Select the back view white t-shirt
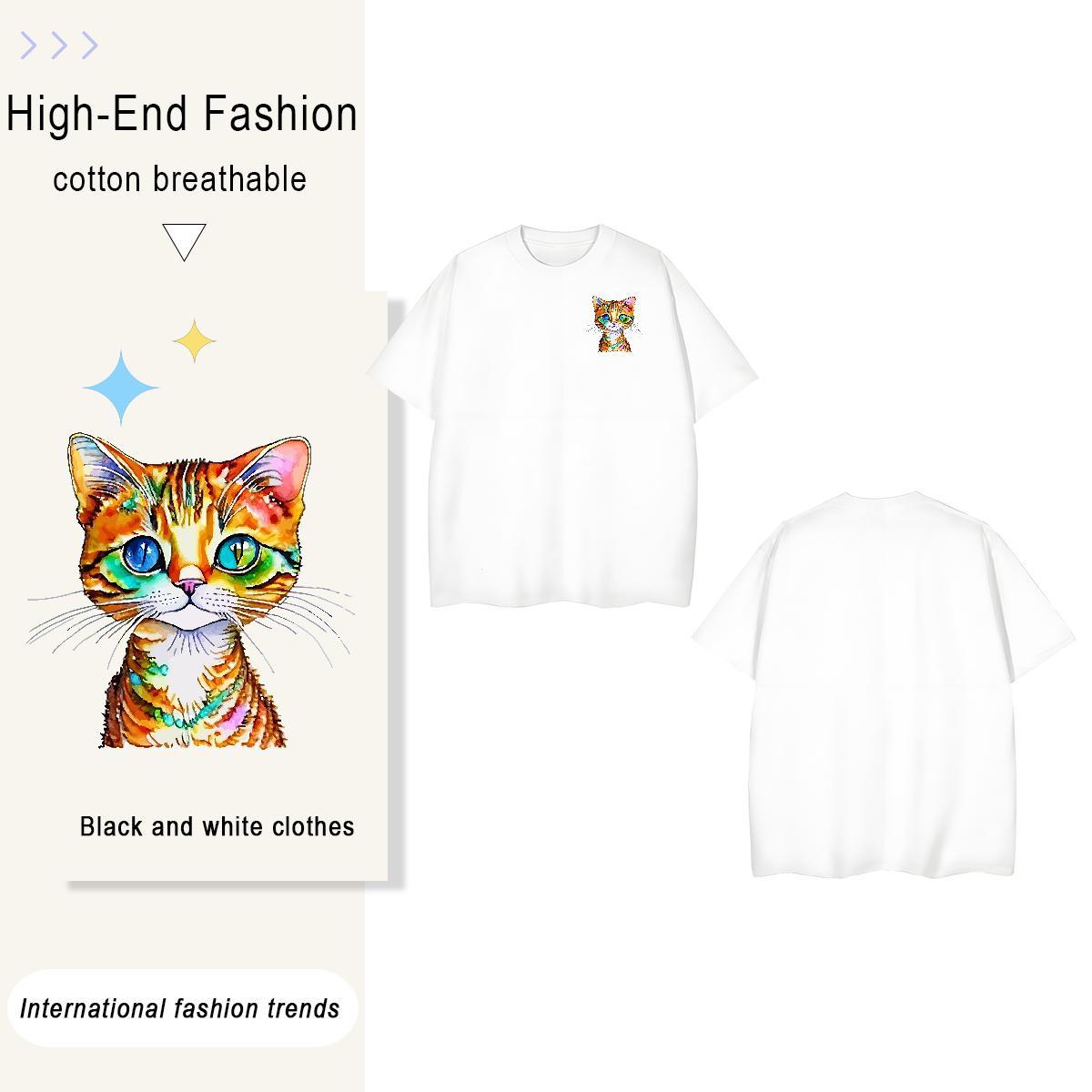Screen dimensions: 1092x1092 coord(883,684)
